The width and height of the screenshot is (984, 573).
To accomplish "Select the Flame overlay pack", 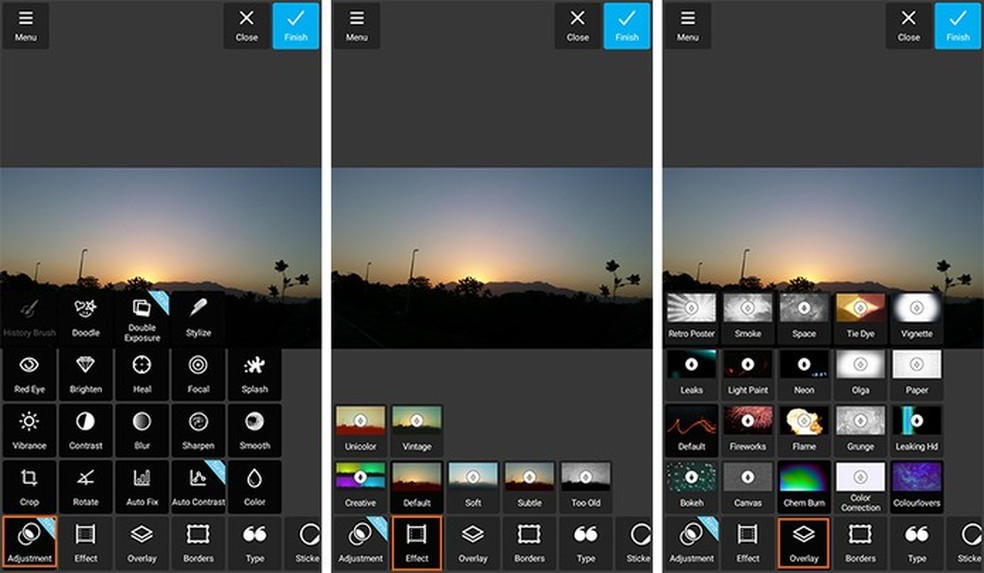I will point(804,431).
